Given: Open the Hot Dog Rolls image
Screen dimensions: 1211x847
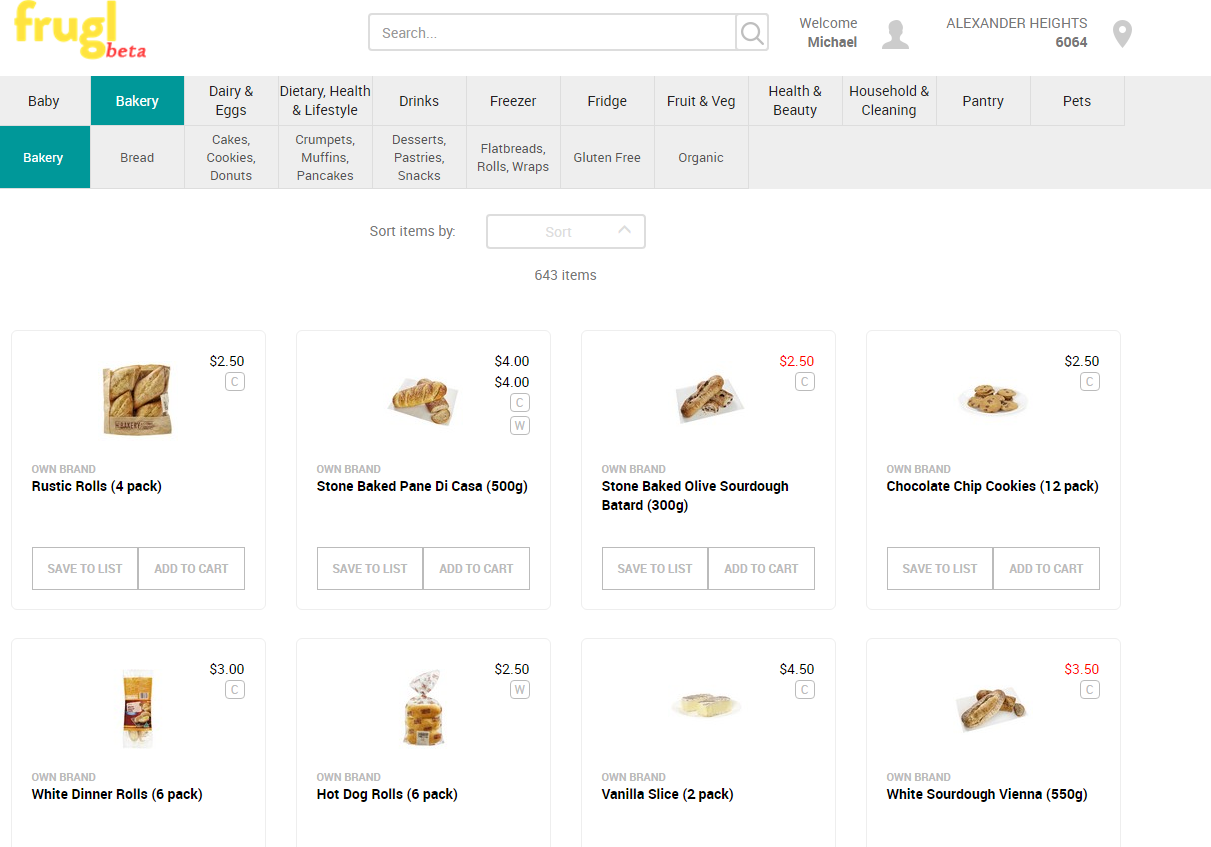Looking at the screenshot, I should click(x=423, y=708).
